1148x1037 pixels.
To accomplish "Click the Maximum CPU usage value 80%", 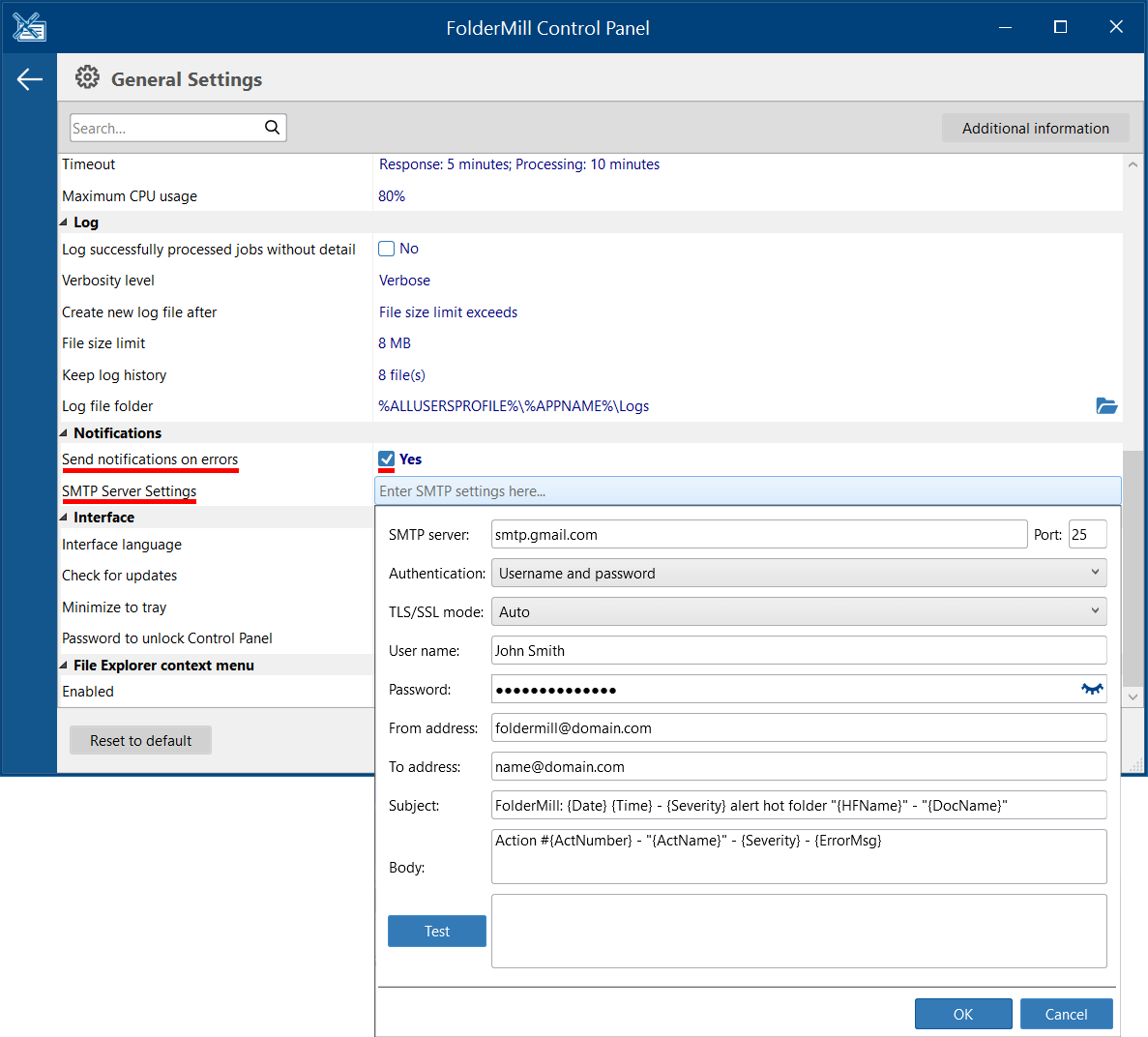I will pos(392,196).
